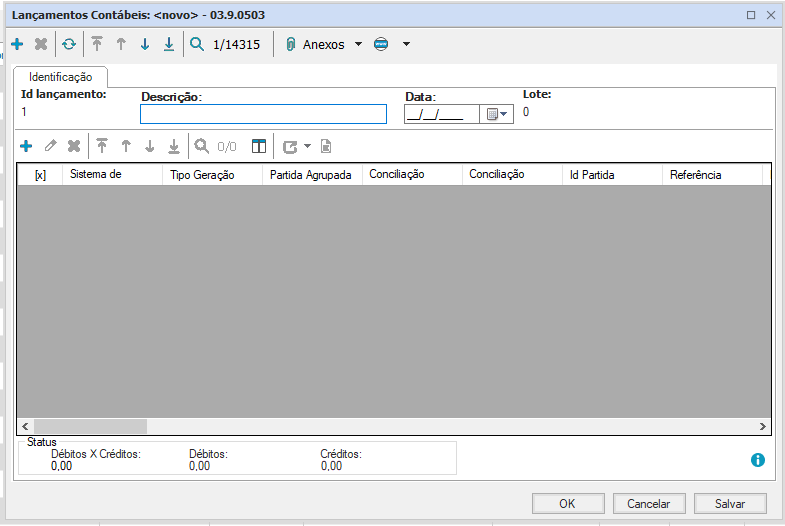Select the Identificação tab
The width and height of the screenshot is (785, 526).
click(x=61, y=77)
